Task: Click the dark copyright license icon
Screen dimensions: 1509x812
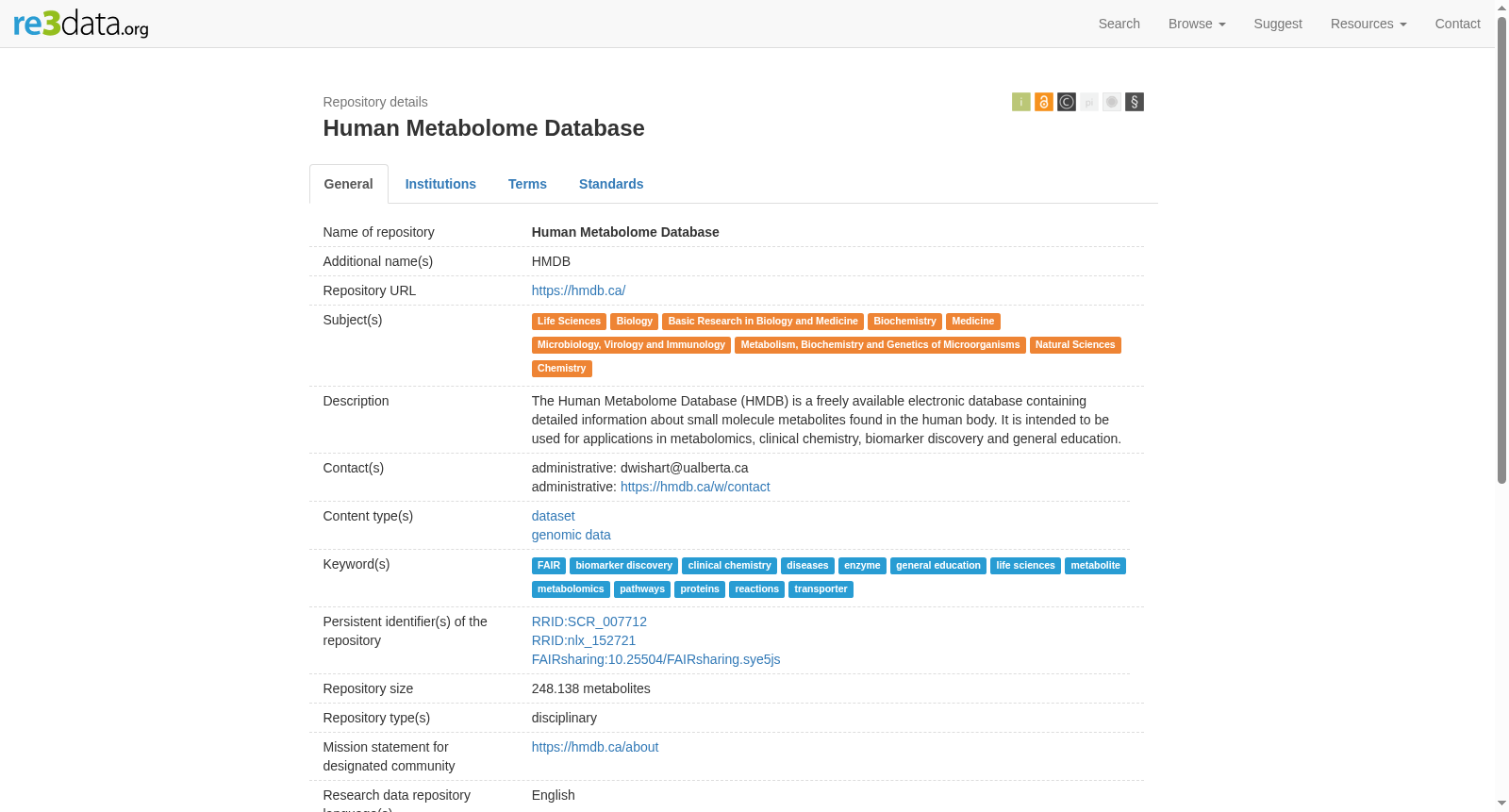Action: point(1066,102)
